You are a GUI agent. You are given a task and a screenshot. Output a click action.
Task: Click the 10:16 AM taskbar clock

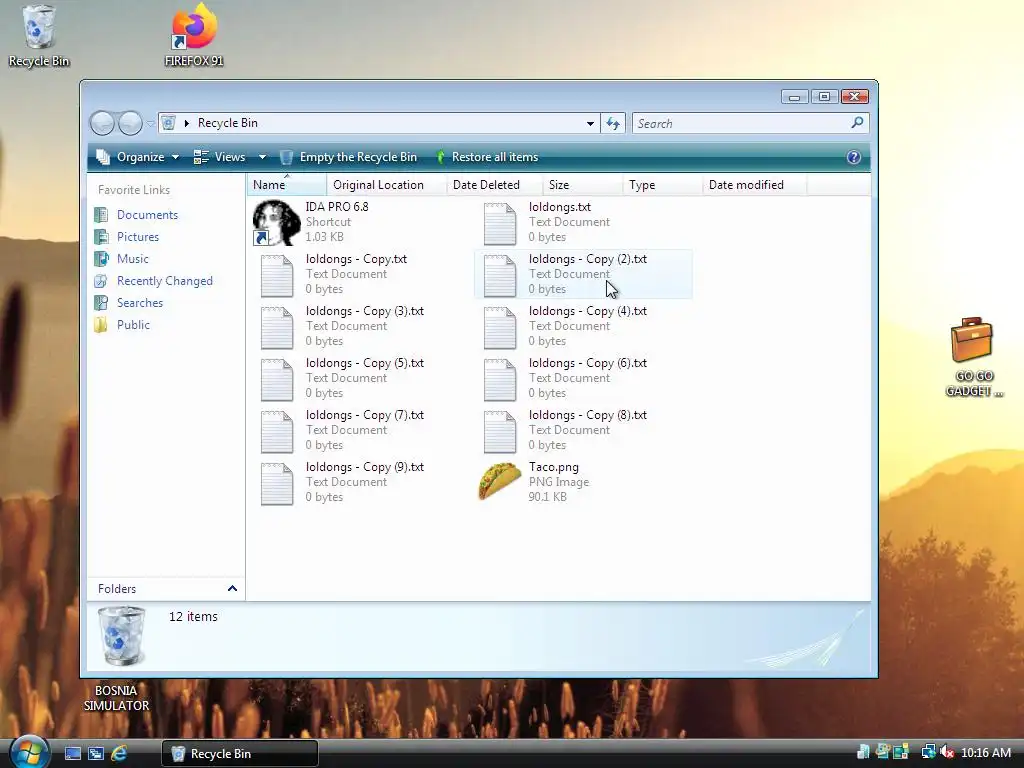point(985,752)
